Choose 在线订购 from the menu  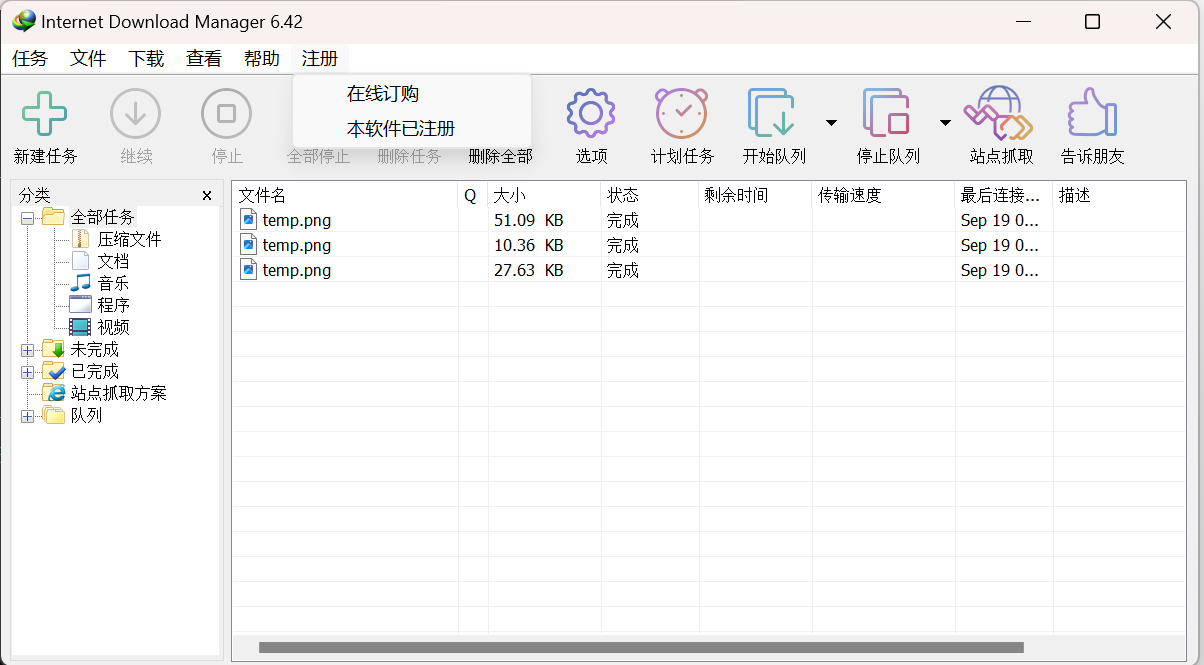coord(383,94)
